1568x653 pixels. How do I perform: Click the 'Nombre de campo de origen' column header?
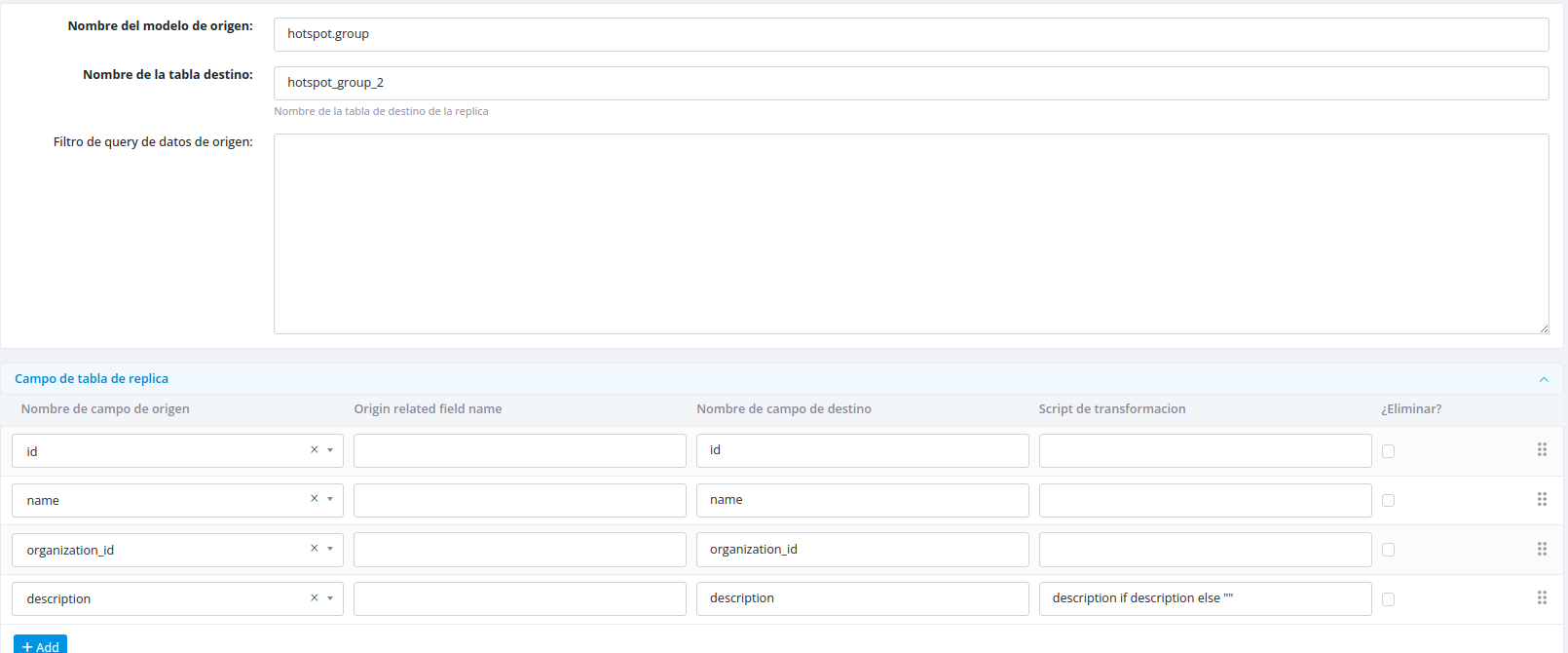[105, 409]
